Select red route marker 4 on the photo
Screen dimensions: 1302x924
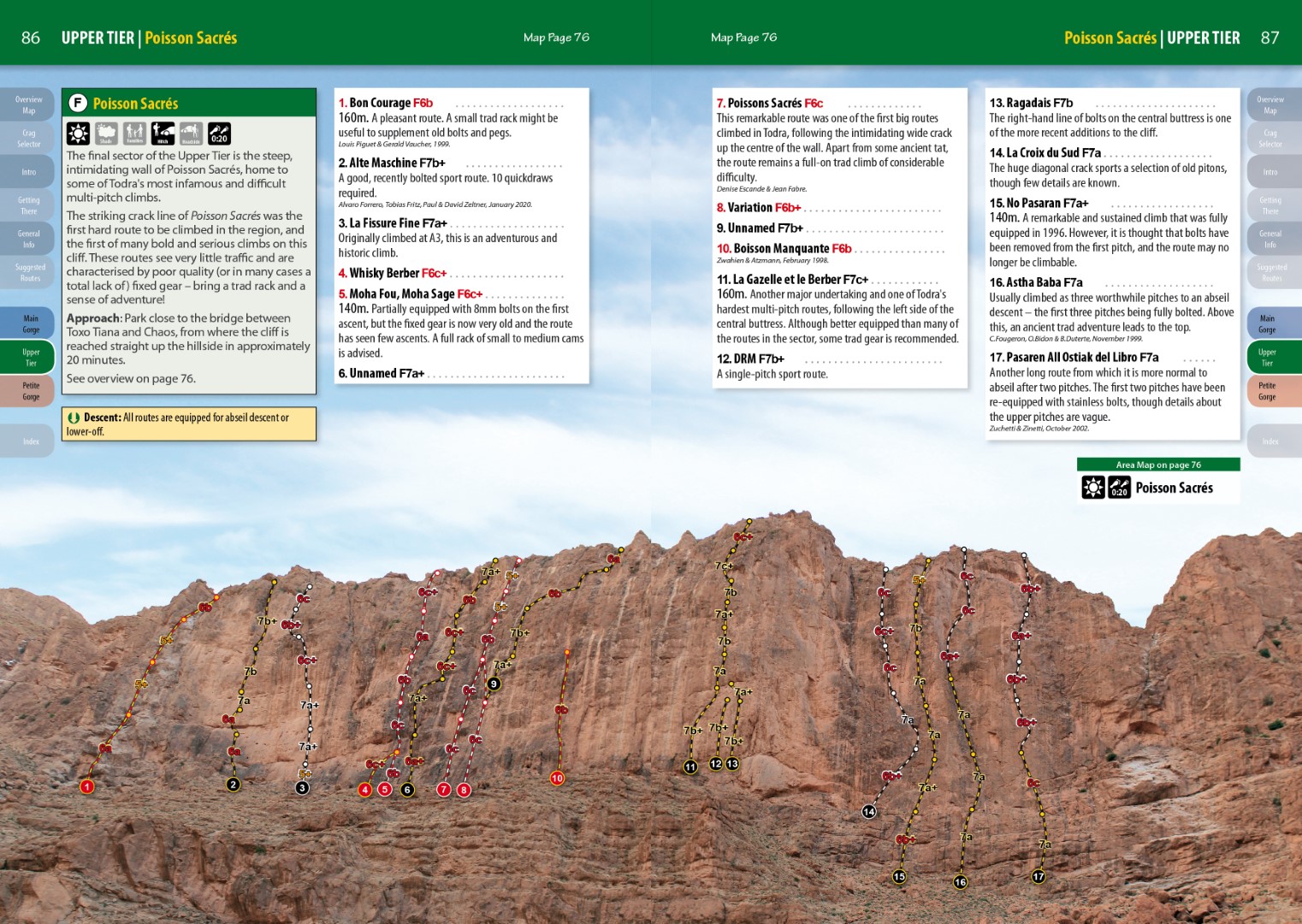(x=365, y=790)
